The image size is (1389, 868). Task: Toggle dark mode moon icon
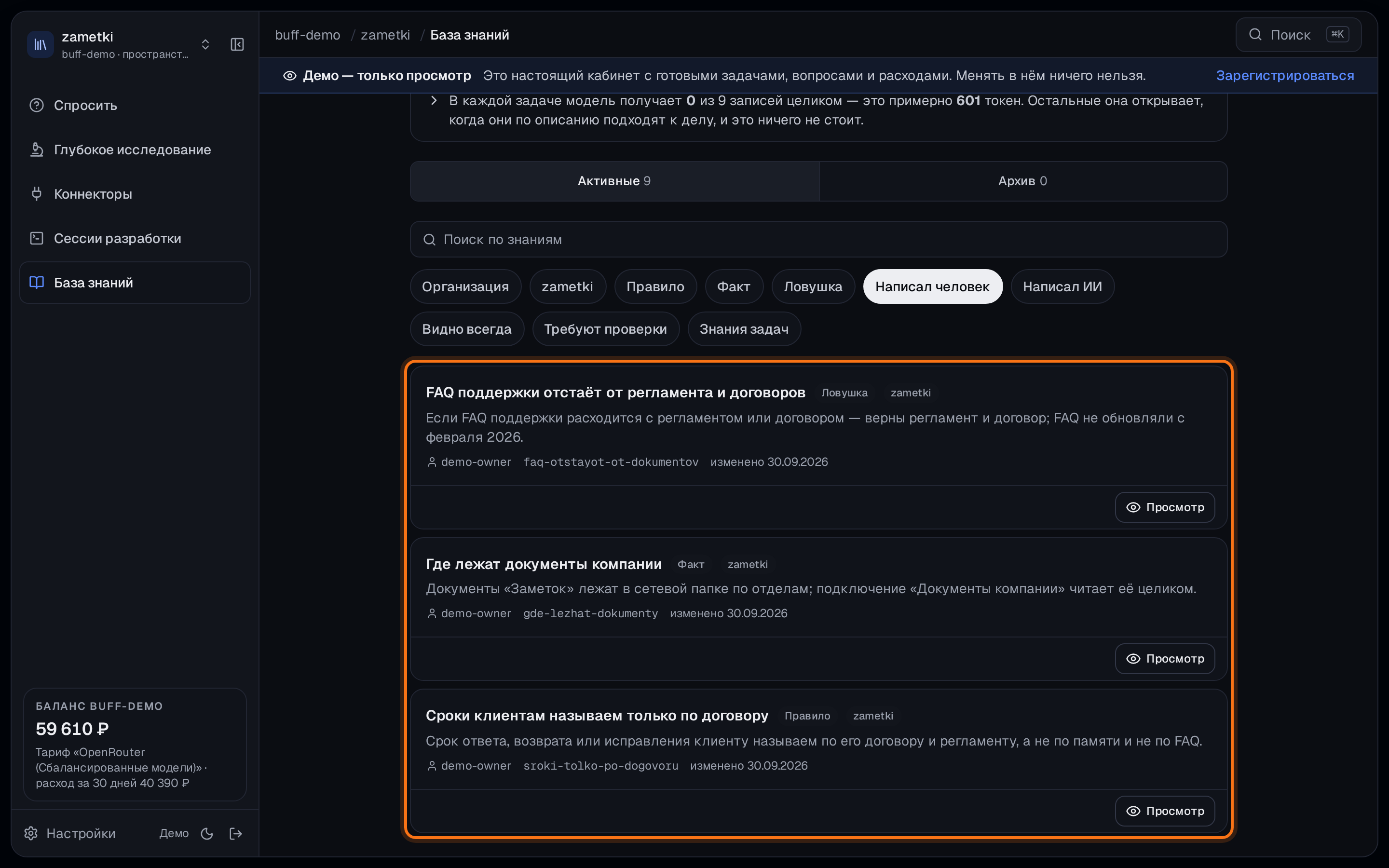tap(207, 834)
